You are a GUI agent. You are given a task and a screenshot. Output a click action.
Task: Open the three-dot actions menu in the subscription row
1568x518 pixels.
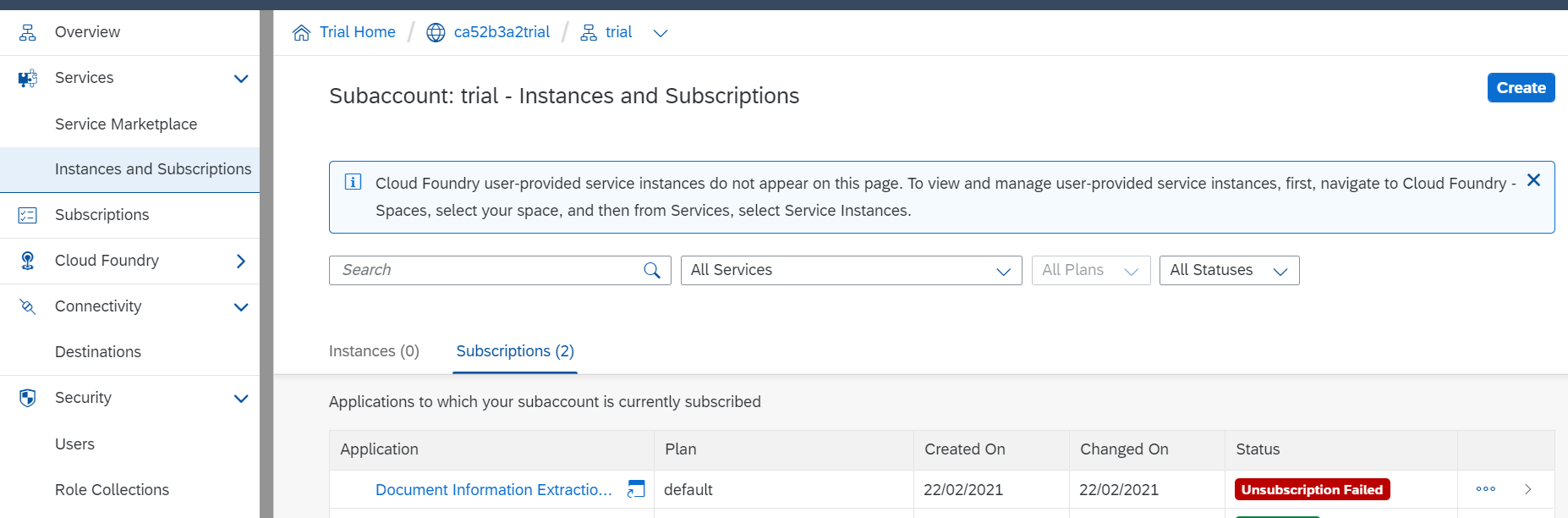coord(1485,489)
